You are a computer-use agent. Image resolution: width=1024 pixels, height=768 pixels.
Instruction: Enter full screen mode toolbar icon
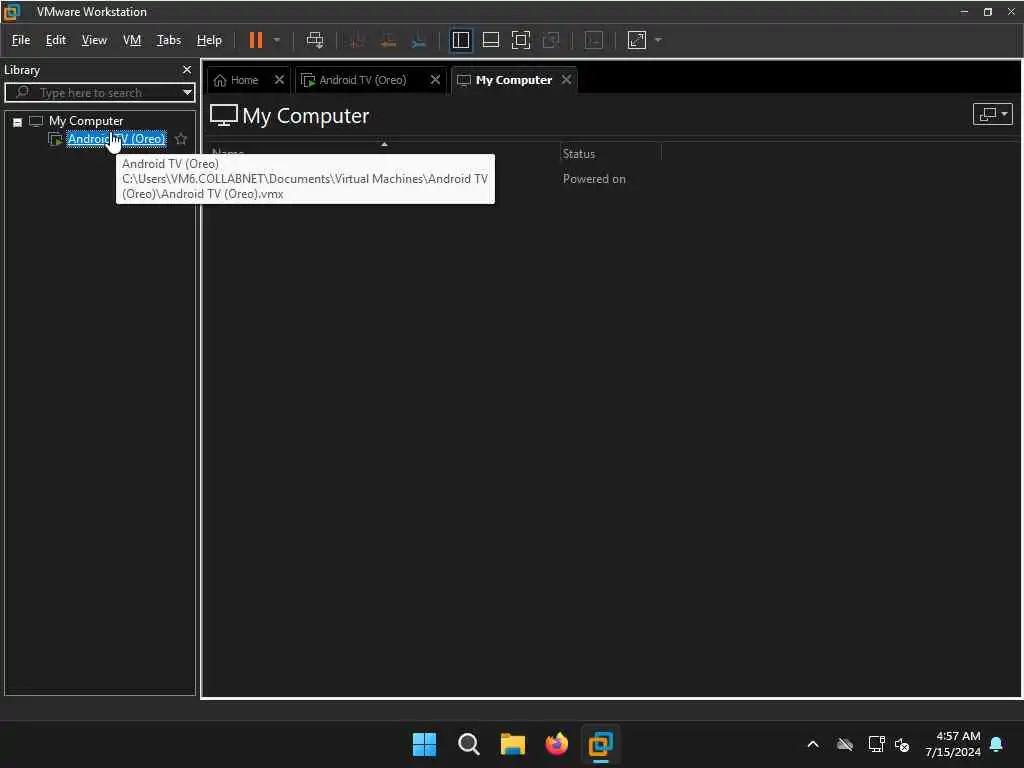click(x=520, y=40)
